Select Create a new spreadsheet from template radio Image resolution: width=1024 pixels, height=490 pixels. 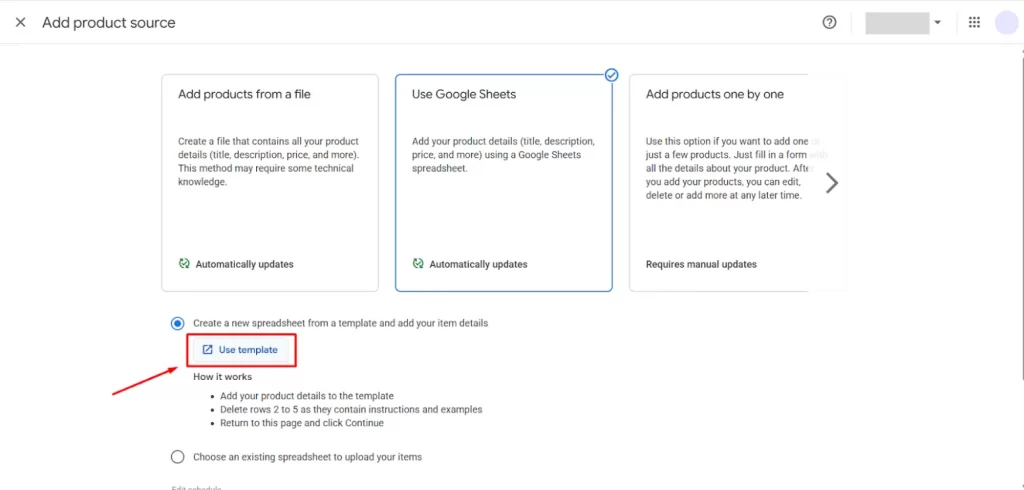[177, 323]
